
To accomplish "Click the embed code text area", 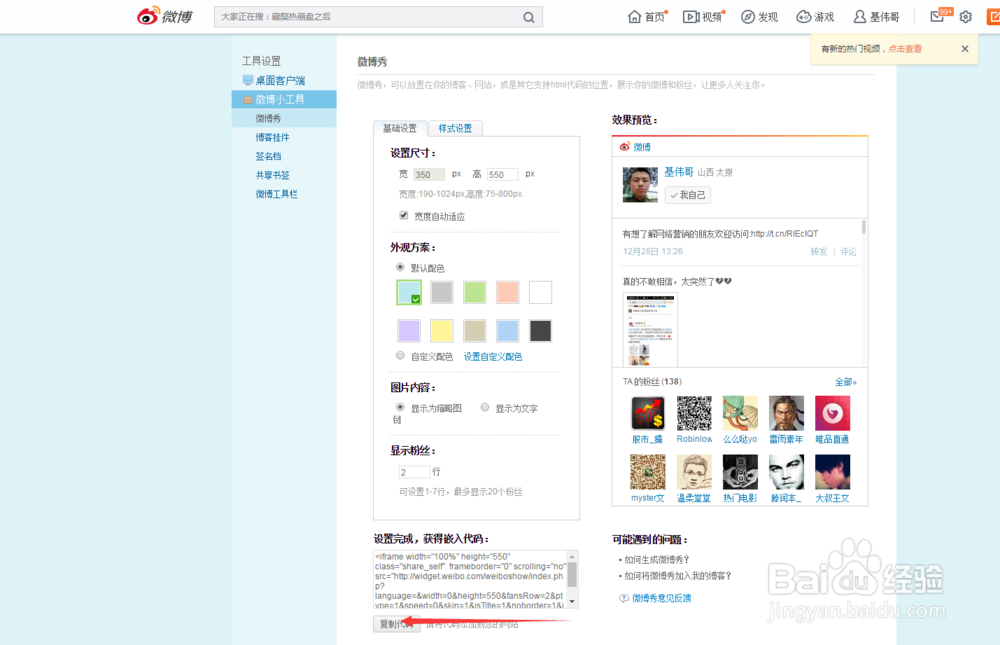I will 475,579.
